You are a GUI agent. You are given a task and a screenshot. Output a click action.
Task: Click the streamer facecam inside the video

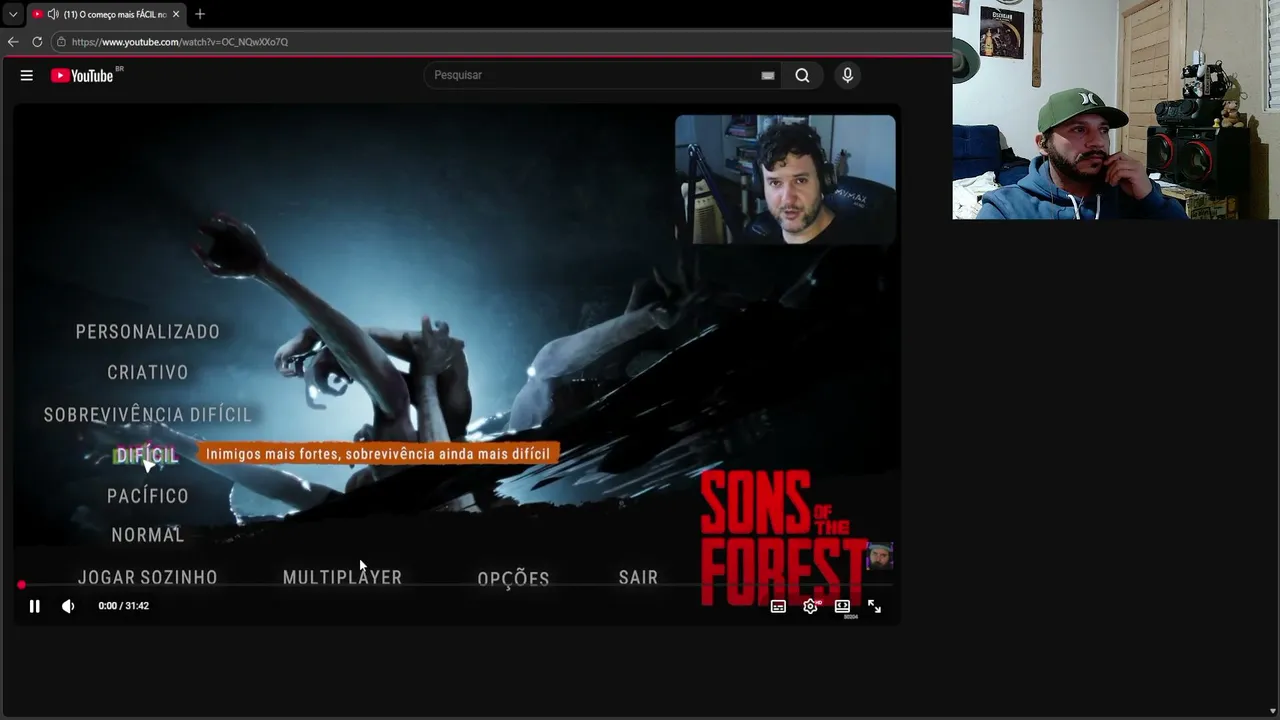pos(785,179)
